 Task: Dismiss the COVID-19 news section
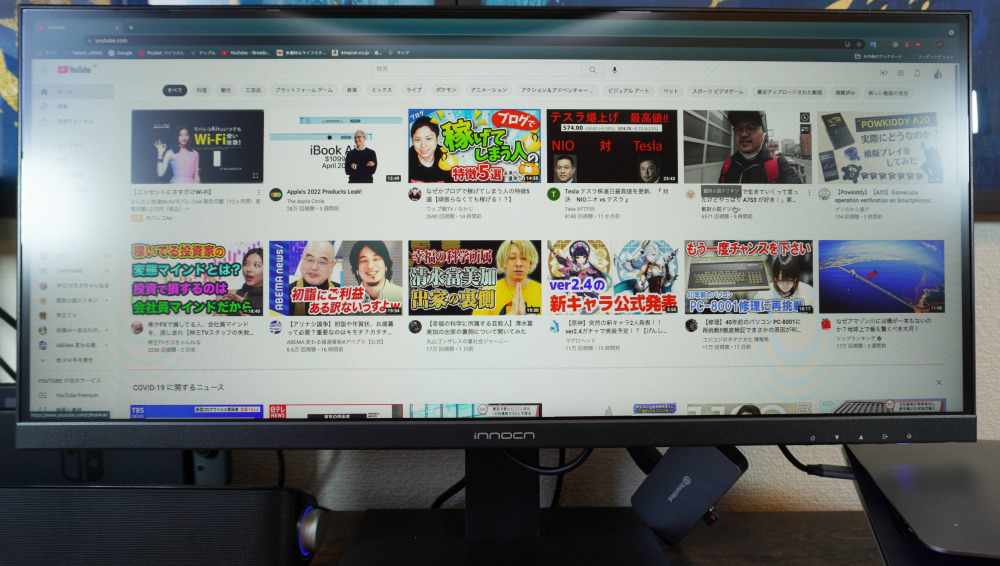click(938, 383)
